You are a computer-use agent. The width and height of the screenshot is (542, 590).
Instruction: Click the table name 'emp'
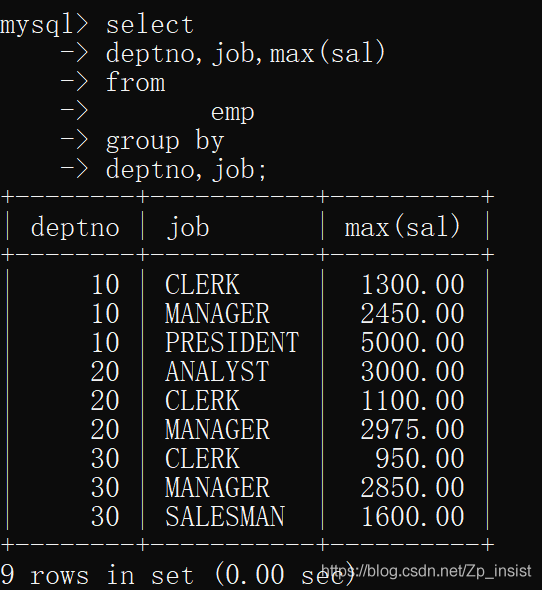[233, 113]
